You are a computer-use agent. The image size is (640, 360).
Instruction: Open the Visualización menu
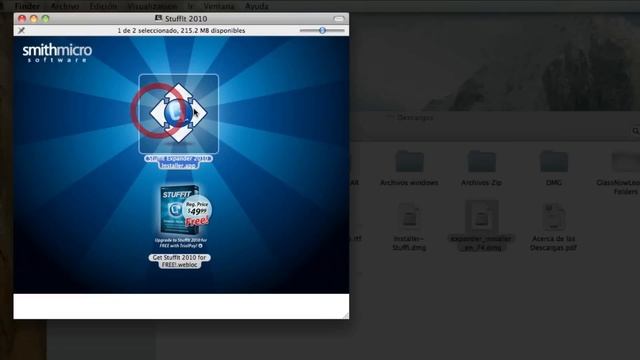152,6
